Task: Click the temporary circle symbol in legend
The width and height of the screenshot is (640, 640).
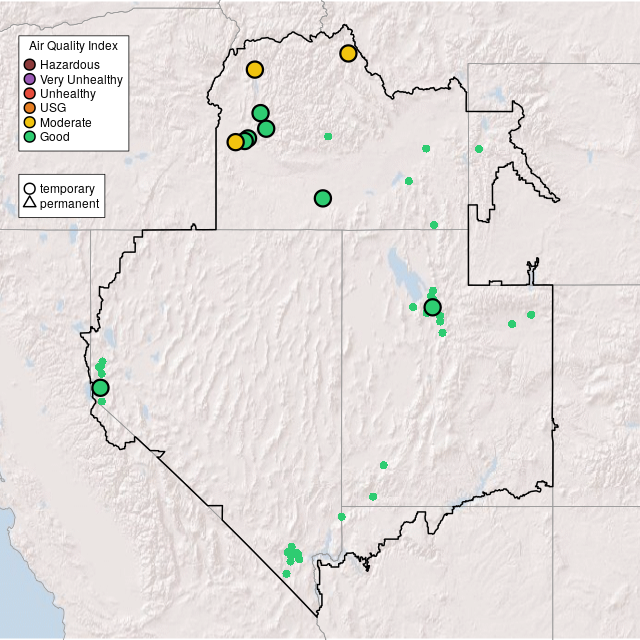Action: pos(30,189)
